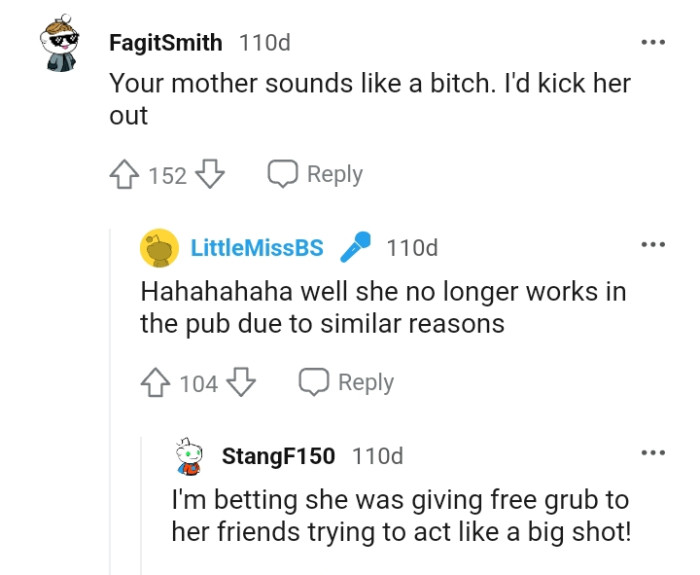Click the blue microphone OP icon
Viewport: 700px width, 575px height.
355,247
